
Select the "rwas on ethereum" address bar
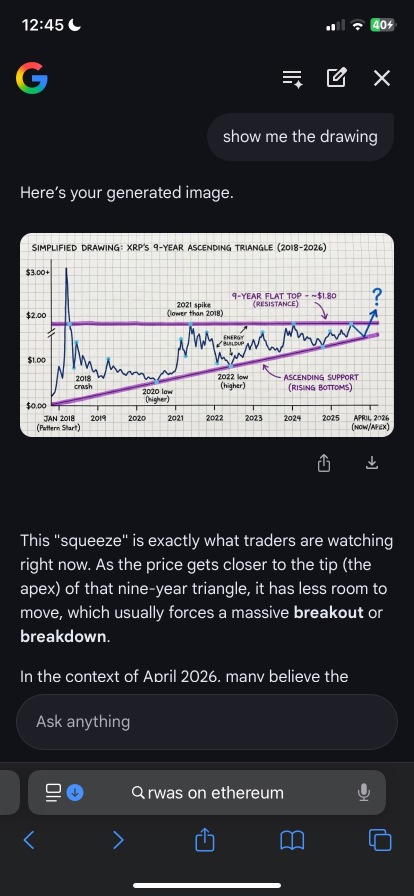coord(207,793)
